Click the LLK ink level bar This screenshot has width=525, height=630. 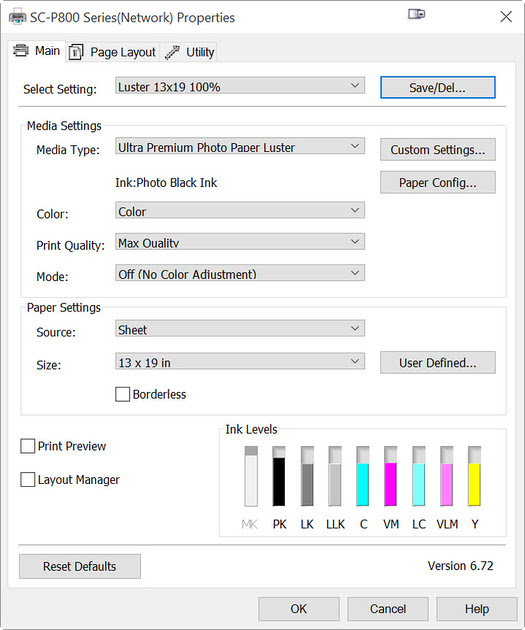click(335, 476)
